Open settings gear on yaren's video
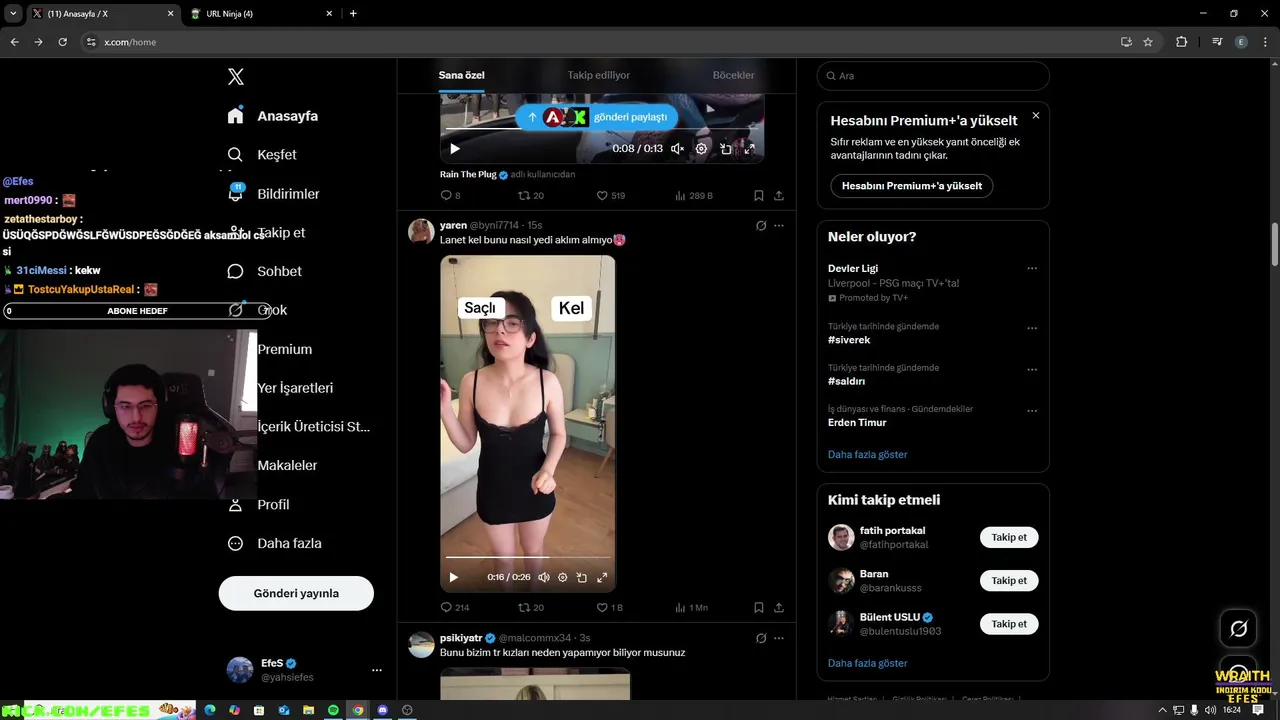This screenshot has width=1280, height=720. 563,577
